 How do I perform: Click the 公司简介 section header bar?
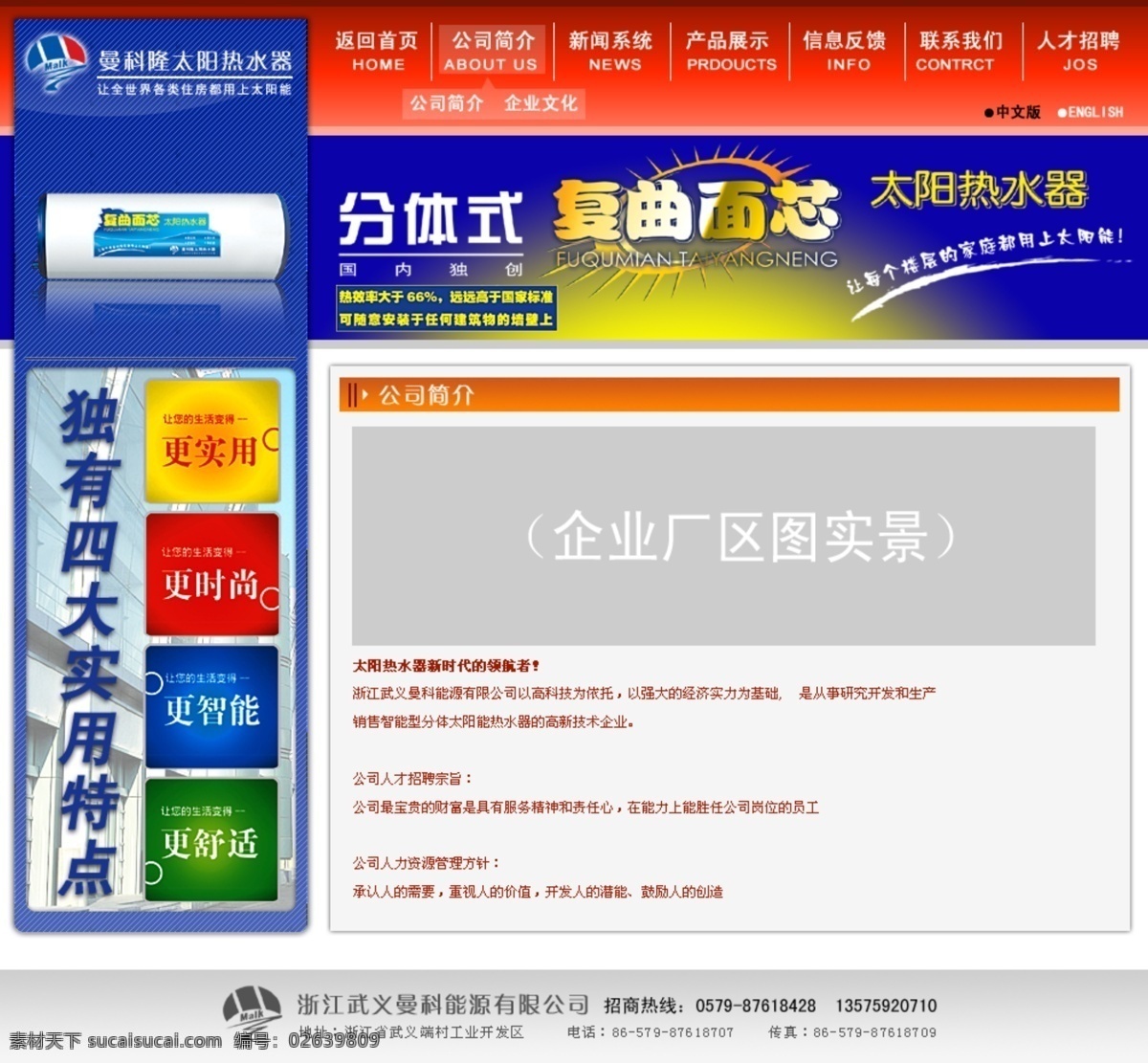coord(729,394)
